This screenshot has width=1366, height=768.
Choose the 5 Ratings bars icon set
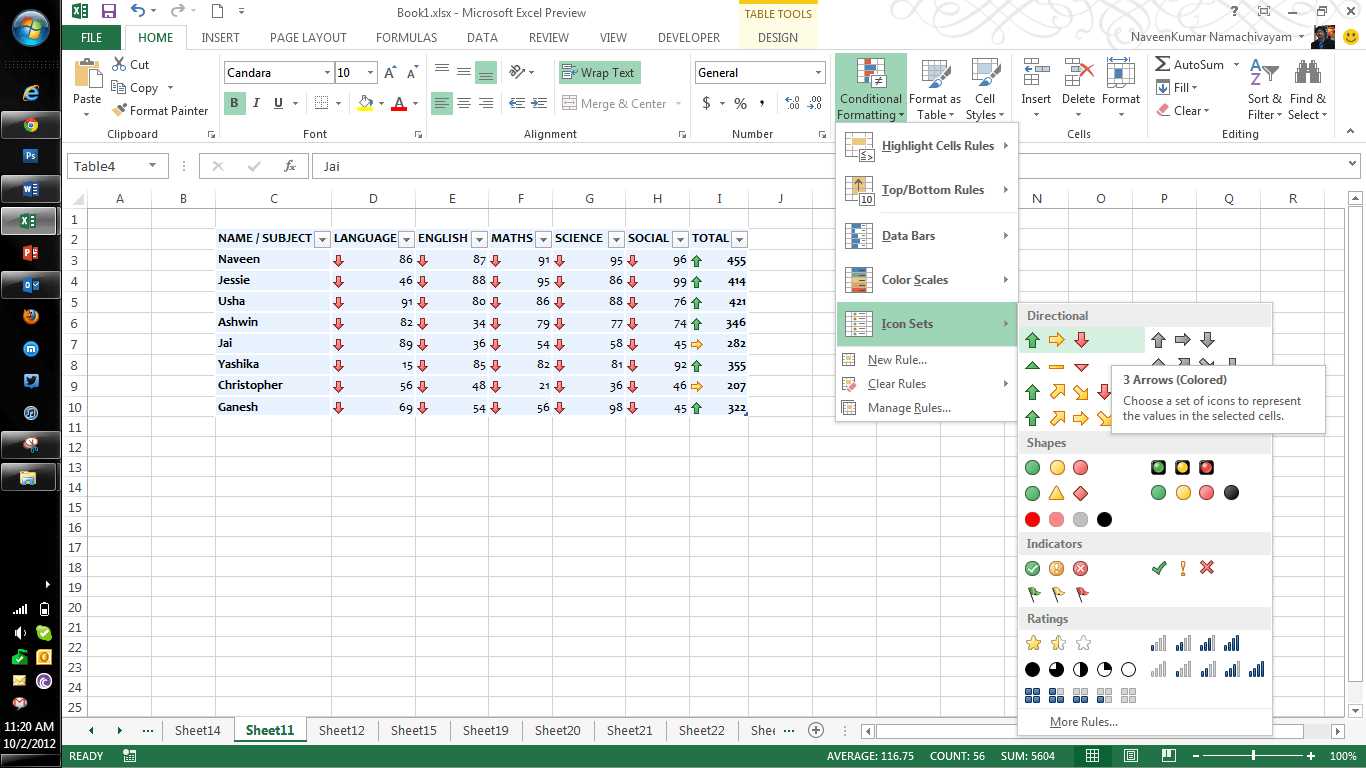(x=1207, y=669)
